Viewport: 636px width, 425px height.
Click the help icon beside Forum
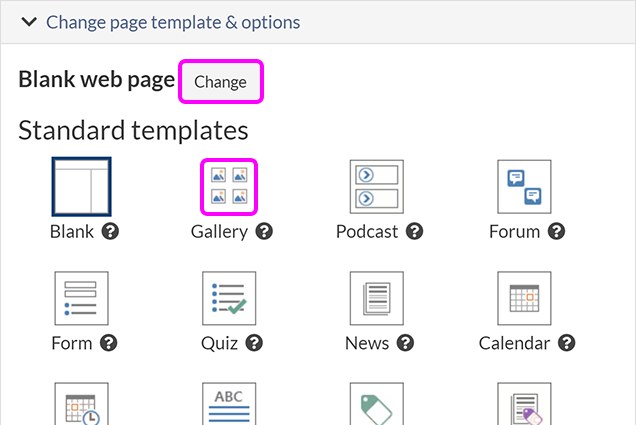557,232
